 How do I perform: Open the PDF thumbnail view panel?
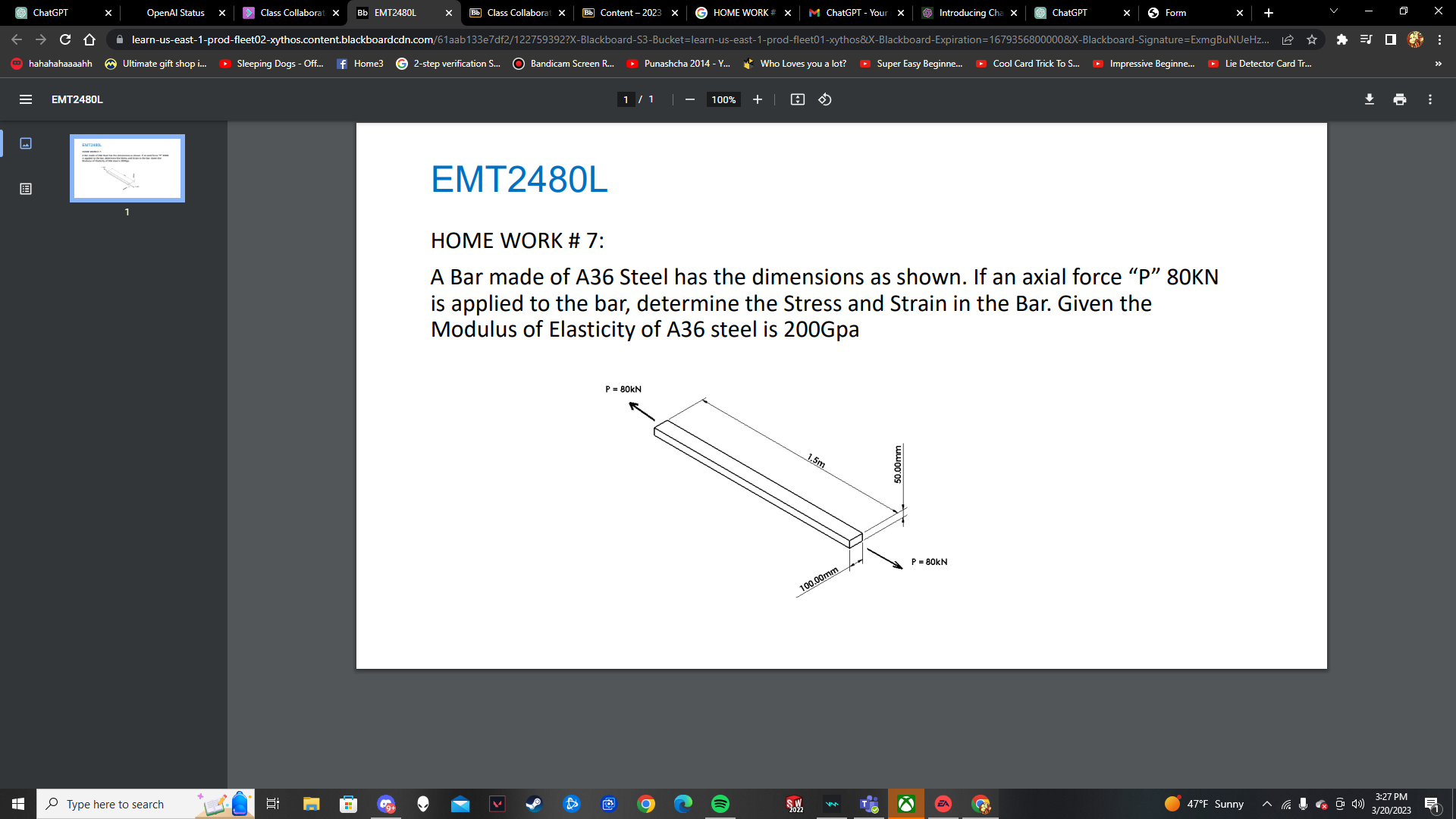point(27,143)
